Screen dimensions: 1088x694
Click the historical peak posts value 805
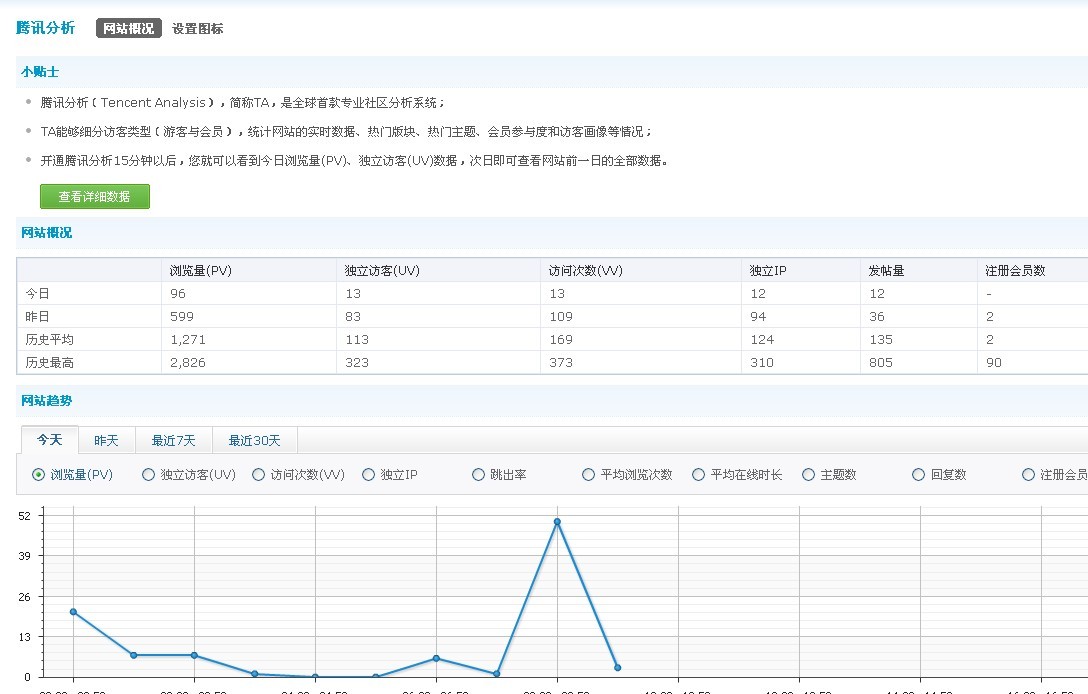881,362
